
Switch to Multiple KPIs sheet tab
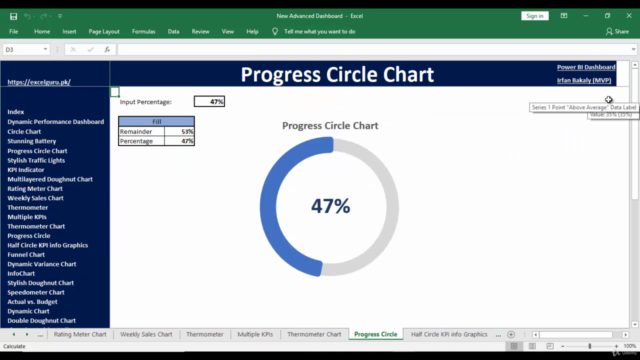tap(255, 334)
